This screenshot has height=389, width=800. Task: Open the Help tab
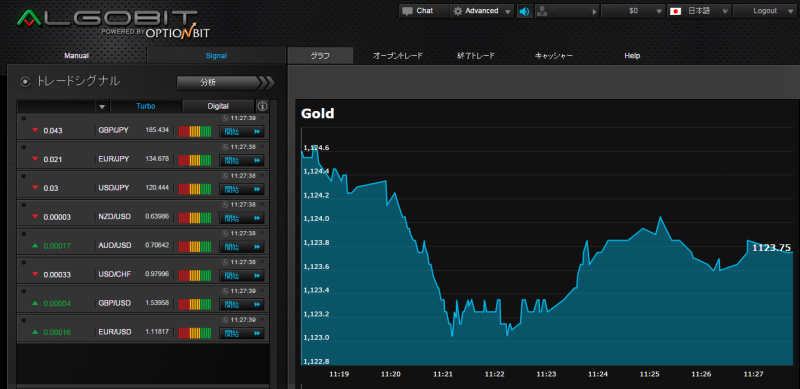(632, 56)
